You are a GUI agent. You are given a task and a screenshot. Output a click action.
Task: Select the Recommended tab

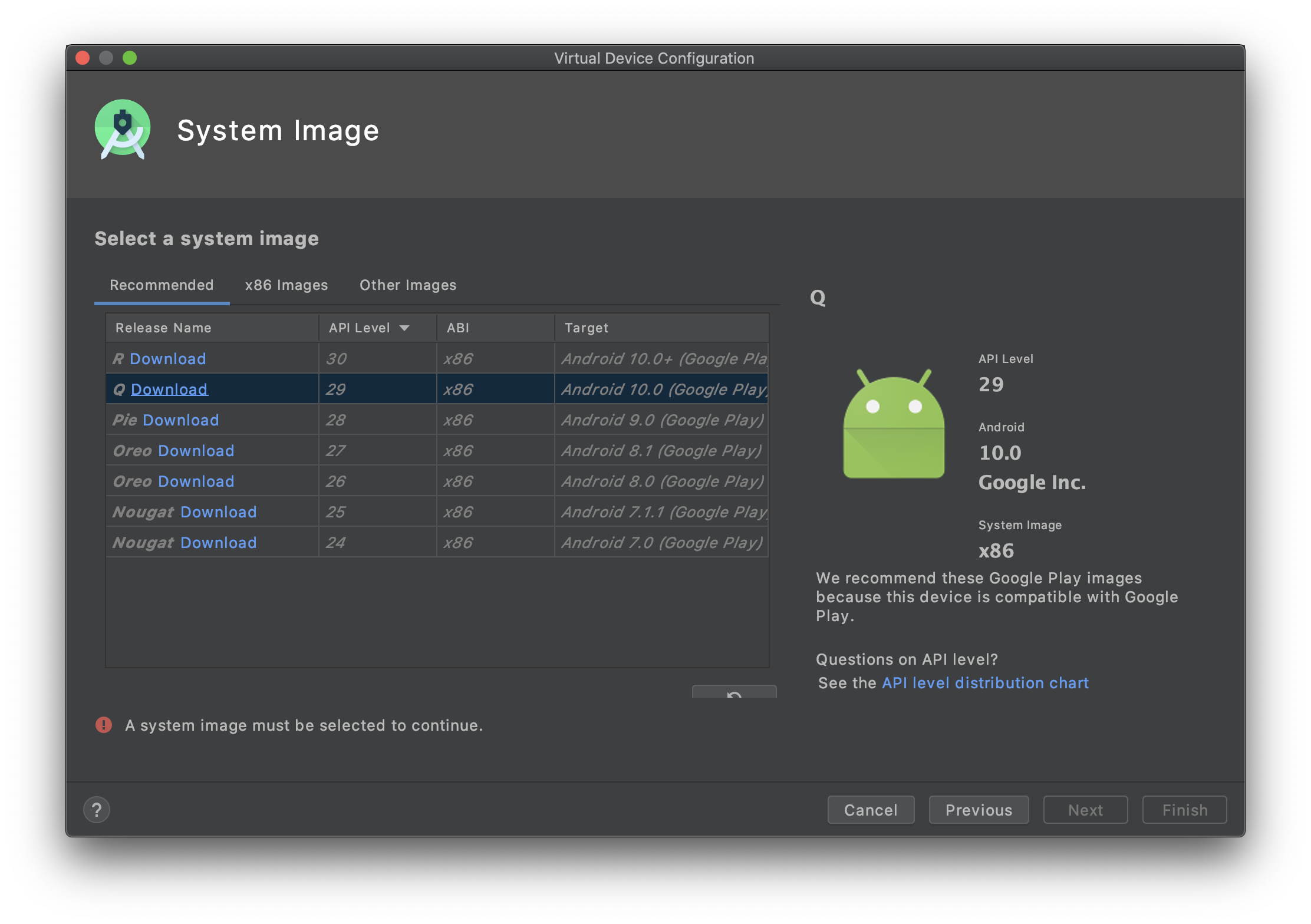[x=162, y=285]
